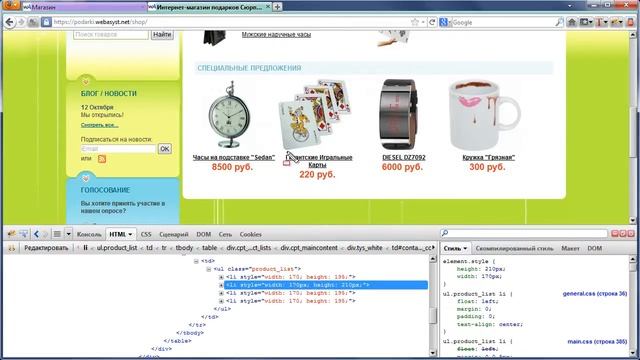Open Кружка "Грязная" product link

(489, 158)
